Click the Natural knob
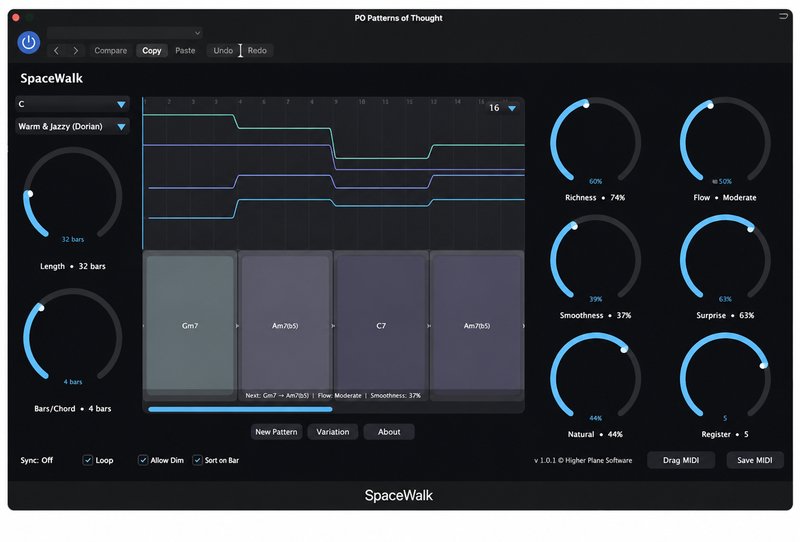 click(595, 378)
